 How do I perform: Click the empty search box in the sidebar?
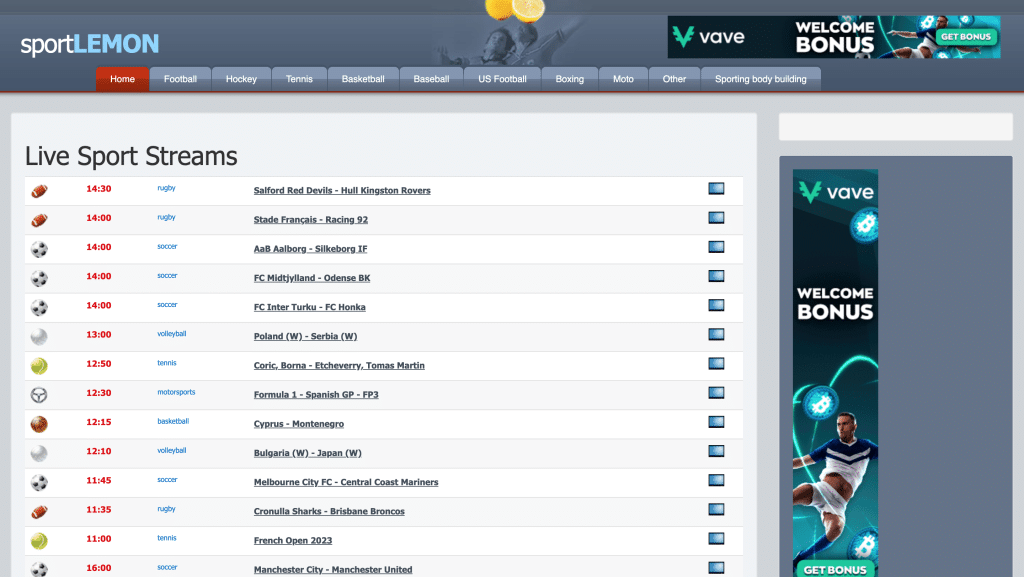point(895,127)
